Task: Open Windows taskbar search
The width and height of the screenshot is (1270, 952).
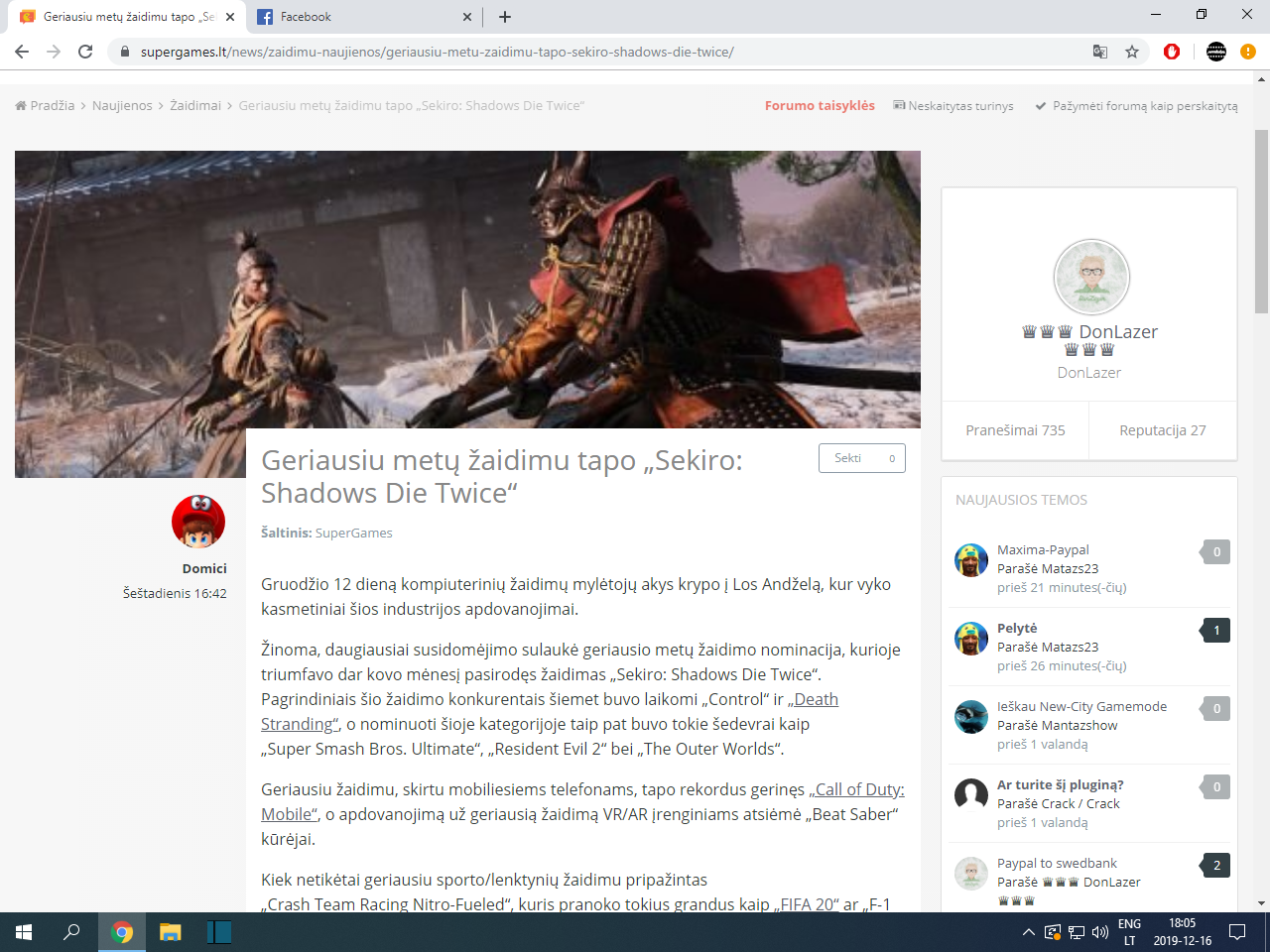Action: 71,932
